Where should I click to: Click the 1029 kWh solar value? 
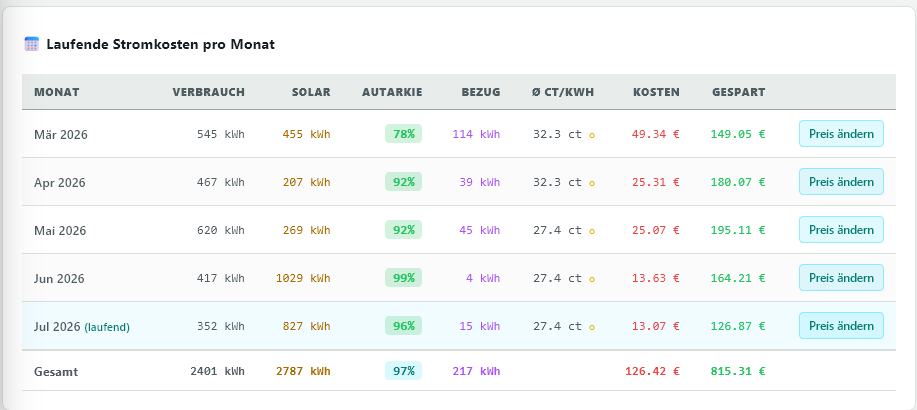pyautogui.click(x=304, y=278)
